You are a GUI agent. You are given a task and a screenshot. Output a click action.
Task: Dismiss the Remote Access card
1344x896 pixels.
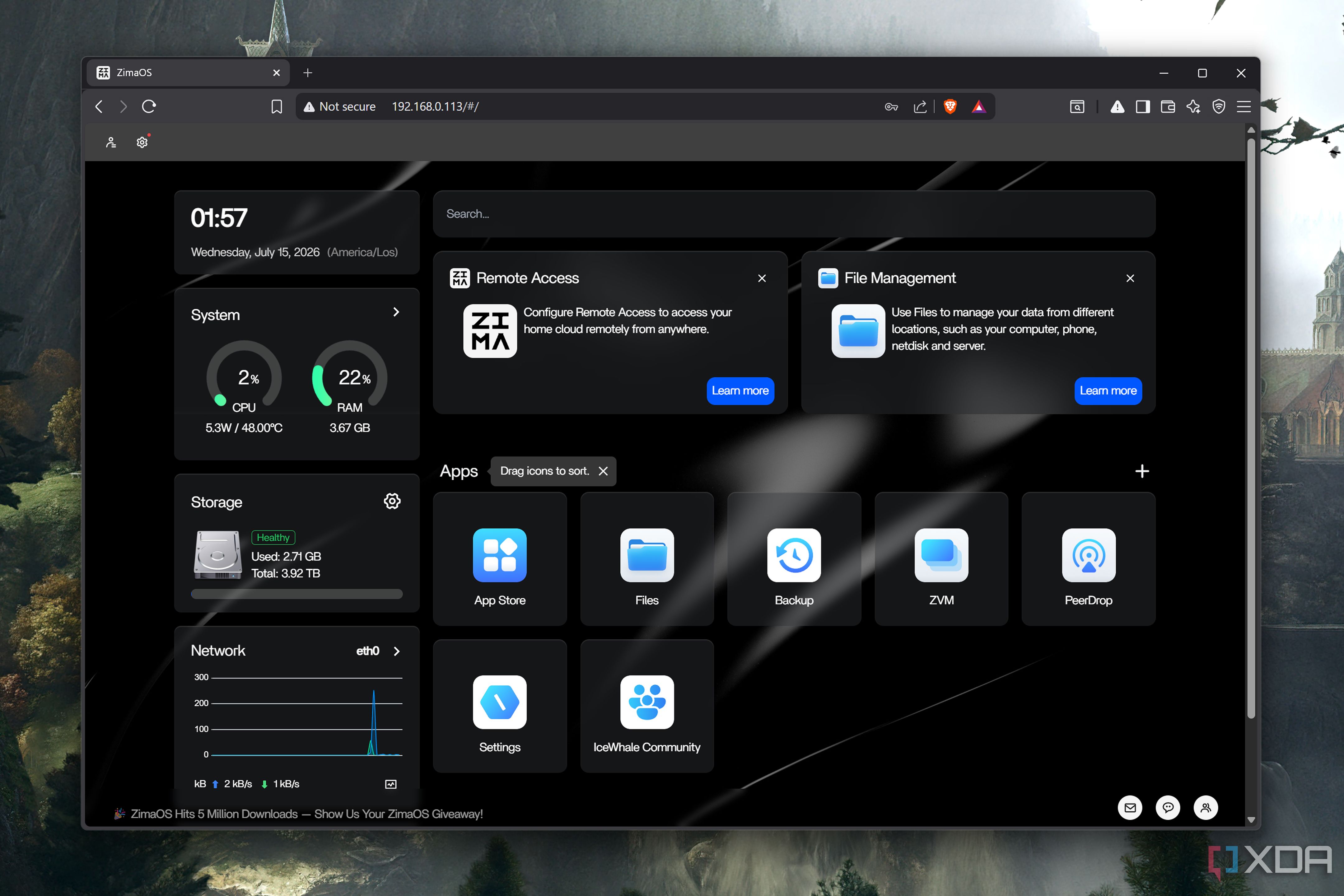(x=762, y=278)
